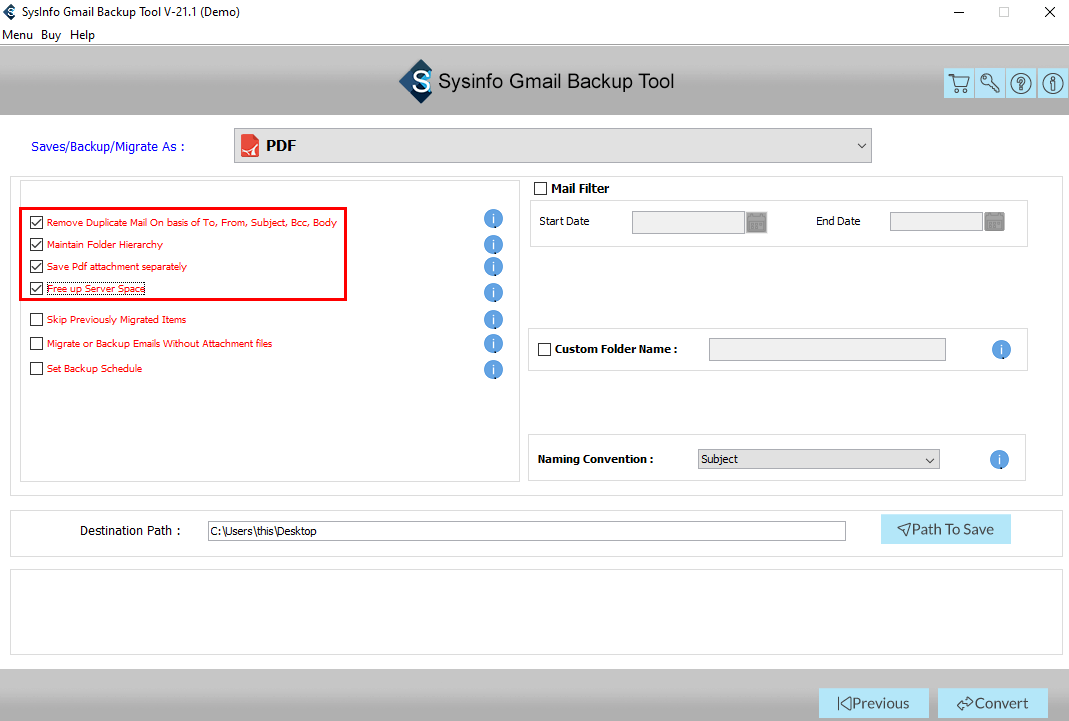This screenshot has height=721, width=1069.
Task: Enable the Custom Folder Name checkbox
Action: pyautogui.click(x=545, y=349)
